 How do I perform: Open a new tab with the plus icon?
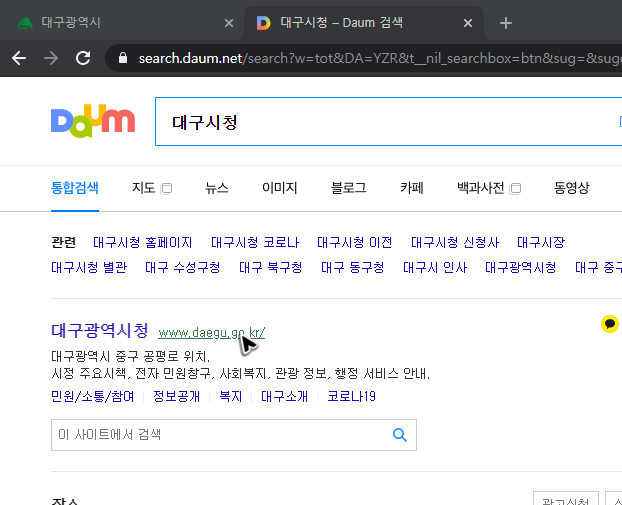coord(505,23)
